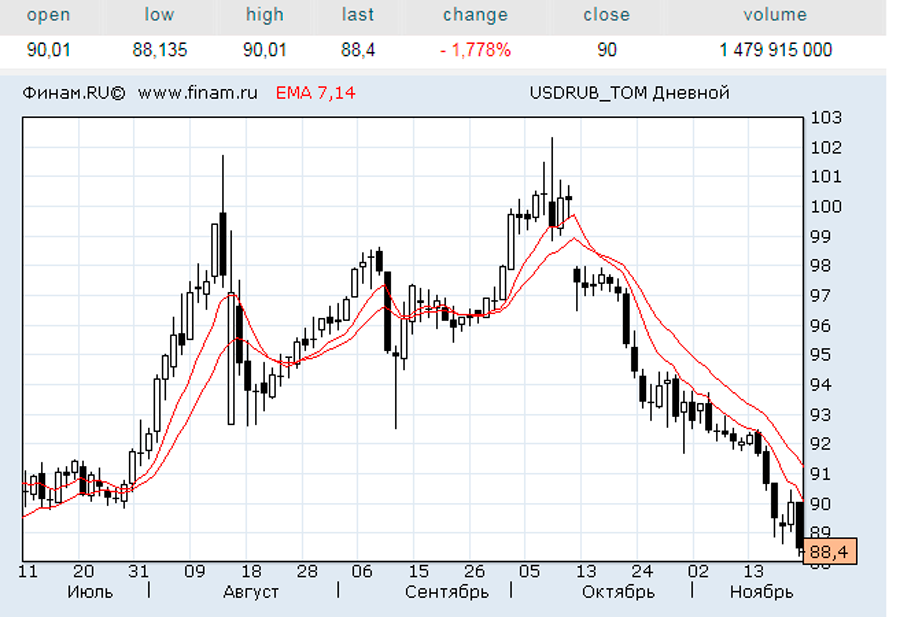The image size is (900, 617).
Task: Select the "change" column header
Action: [x=475, y=15]
